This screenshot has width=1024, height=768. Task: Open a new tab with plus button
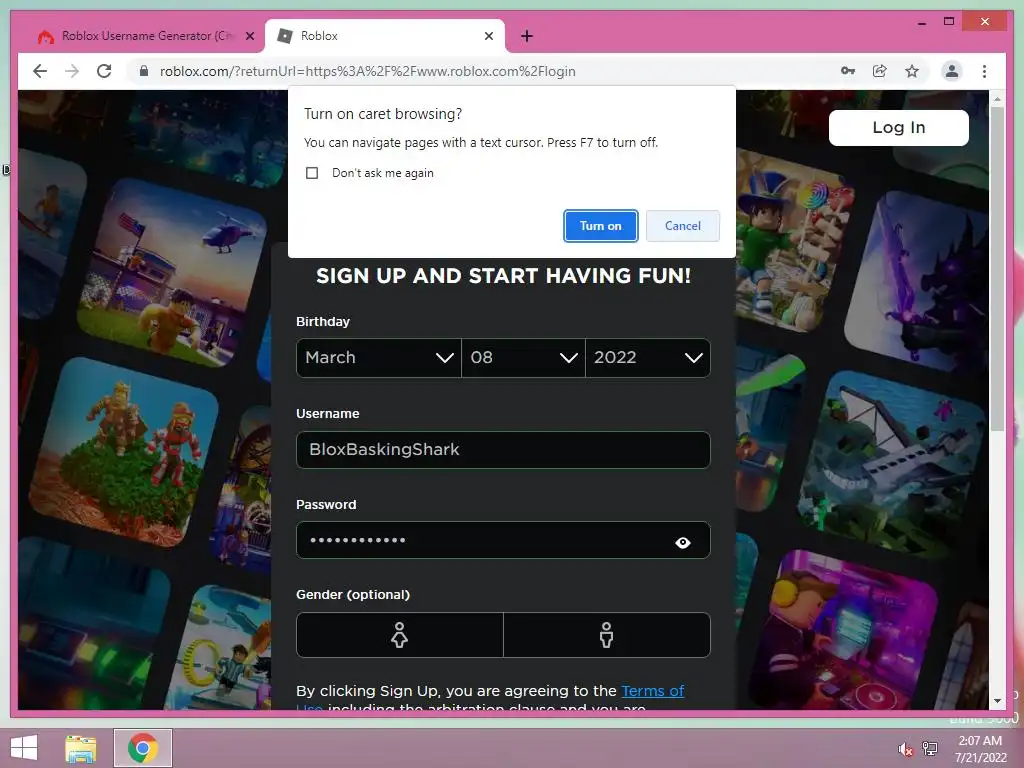[527, 36]
